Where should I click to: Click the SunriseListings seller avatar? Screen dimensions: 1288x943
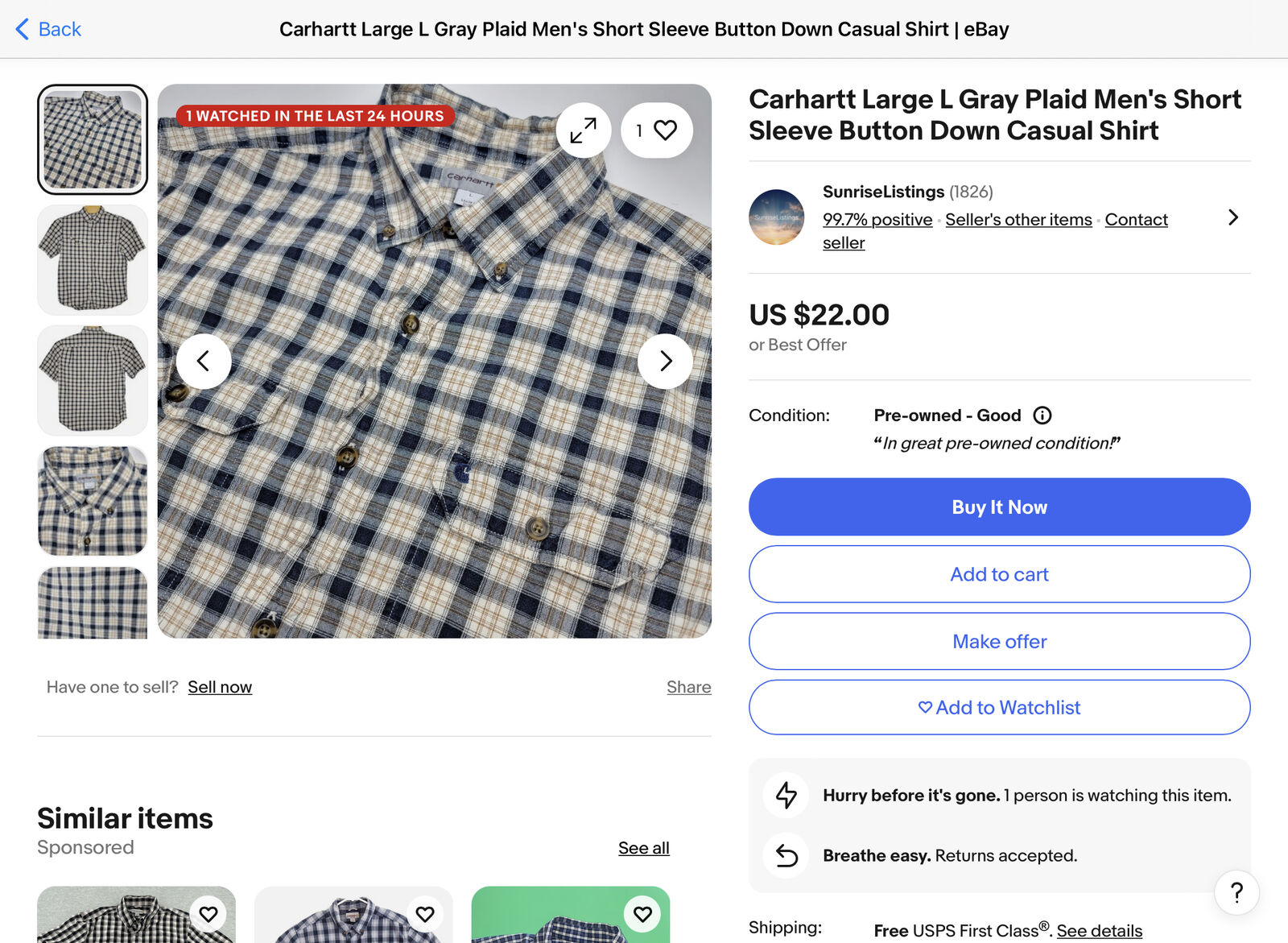[x=776, y=217]
